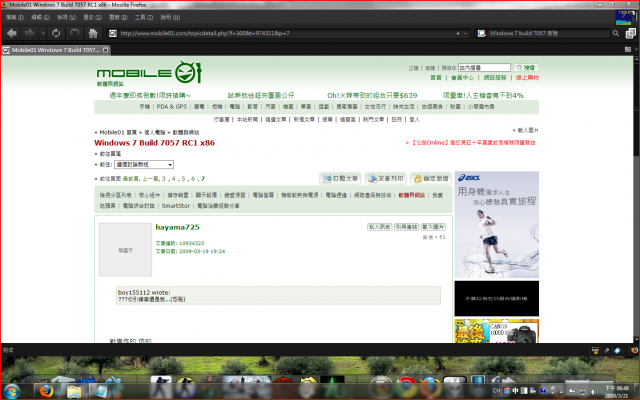Click the page vertical scrollbar

tap(636, 200)
